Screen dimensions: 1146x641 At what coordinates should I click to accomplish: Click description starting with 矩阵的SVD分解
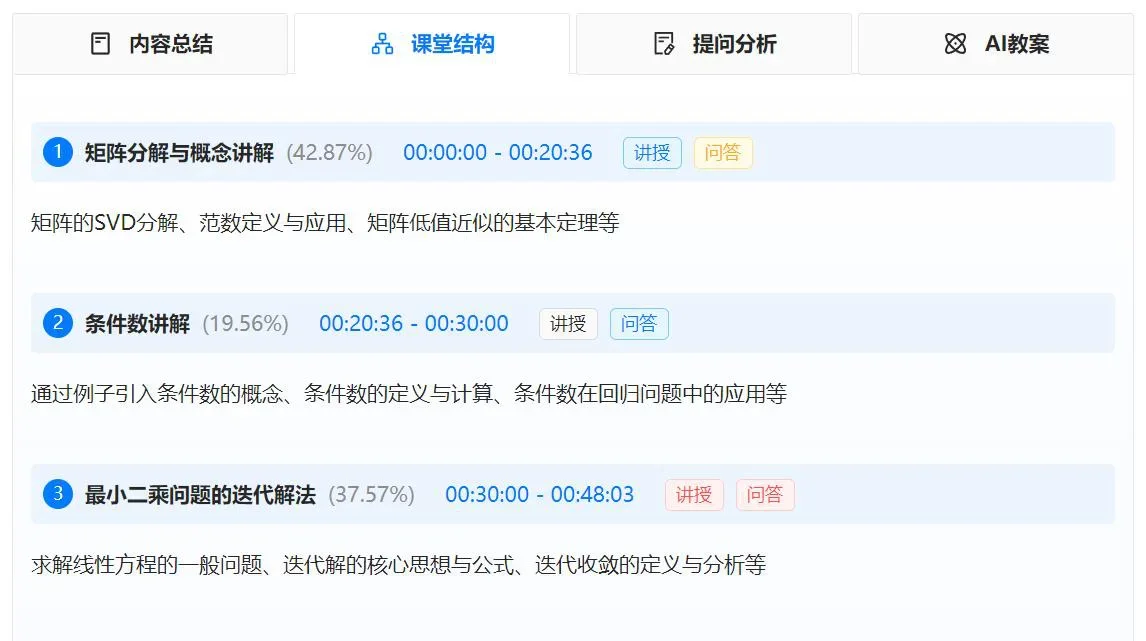pos(325,223)
